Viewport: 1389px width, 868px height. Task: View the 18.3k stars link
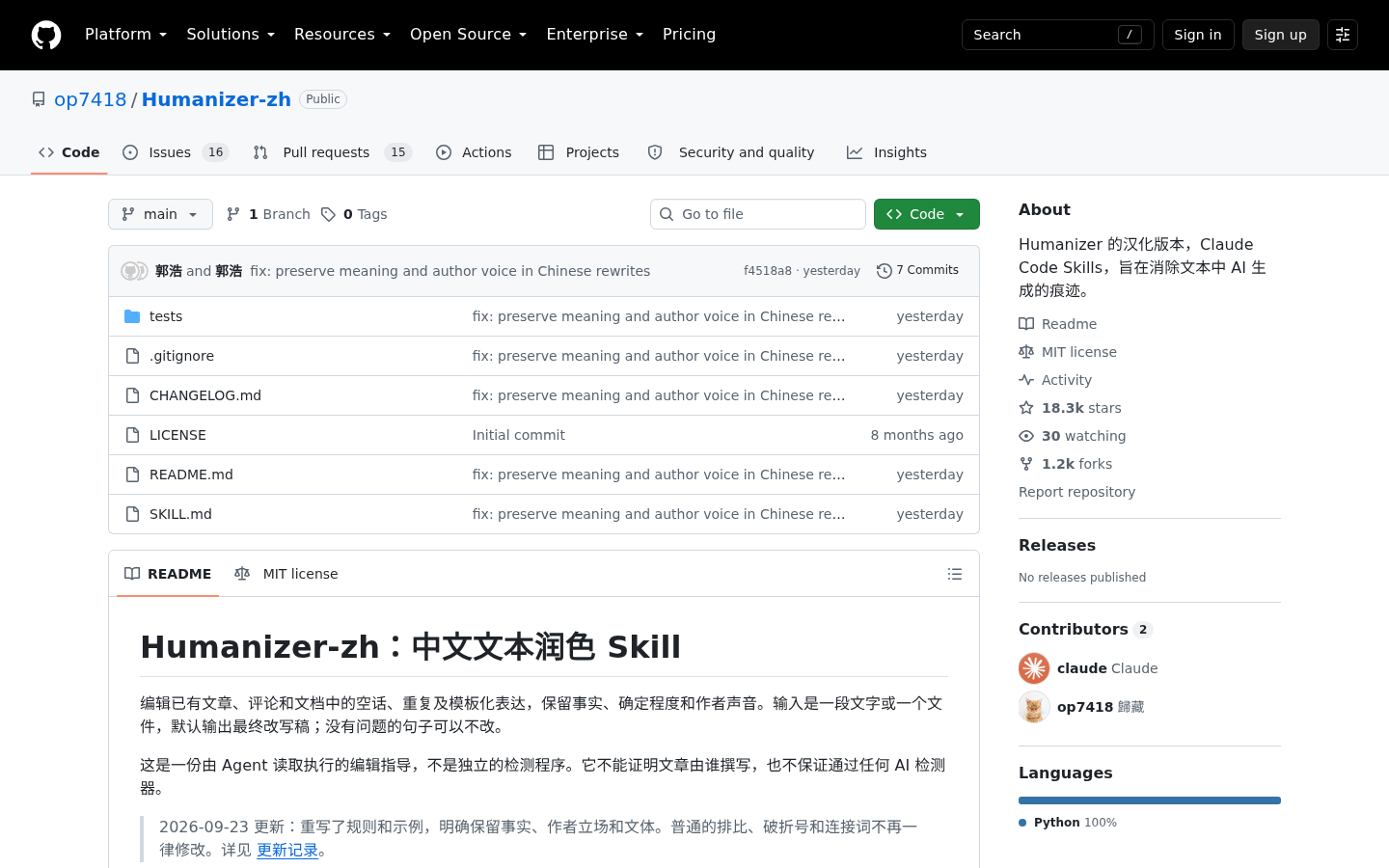coord(1070,408)
